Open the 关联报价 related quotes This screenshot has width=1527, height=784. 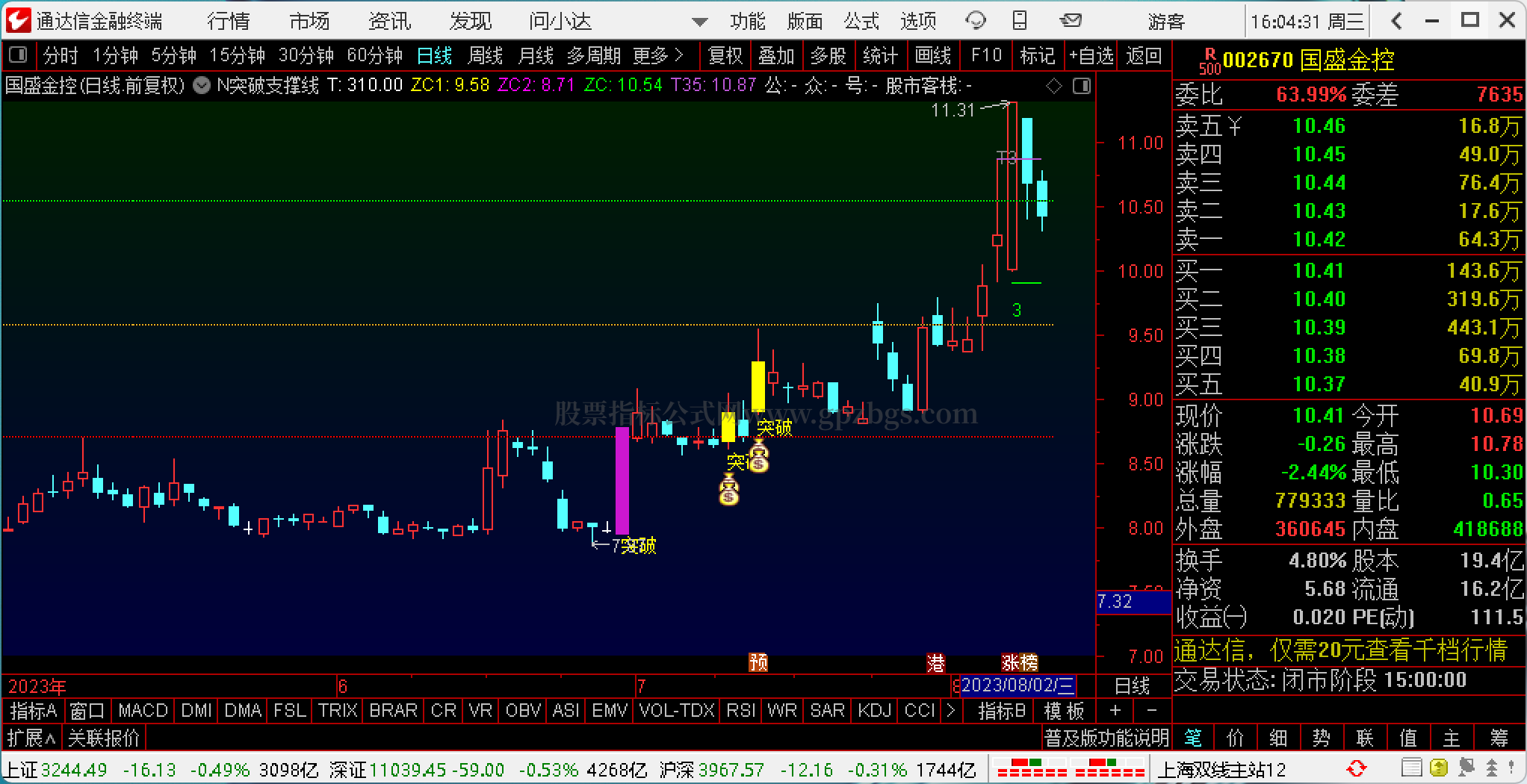click(x=104, y=738)
